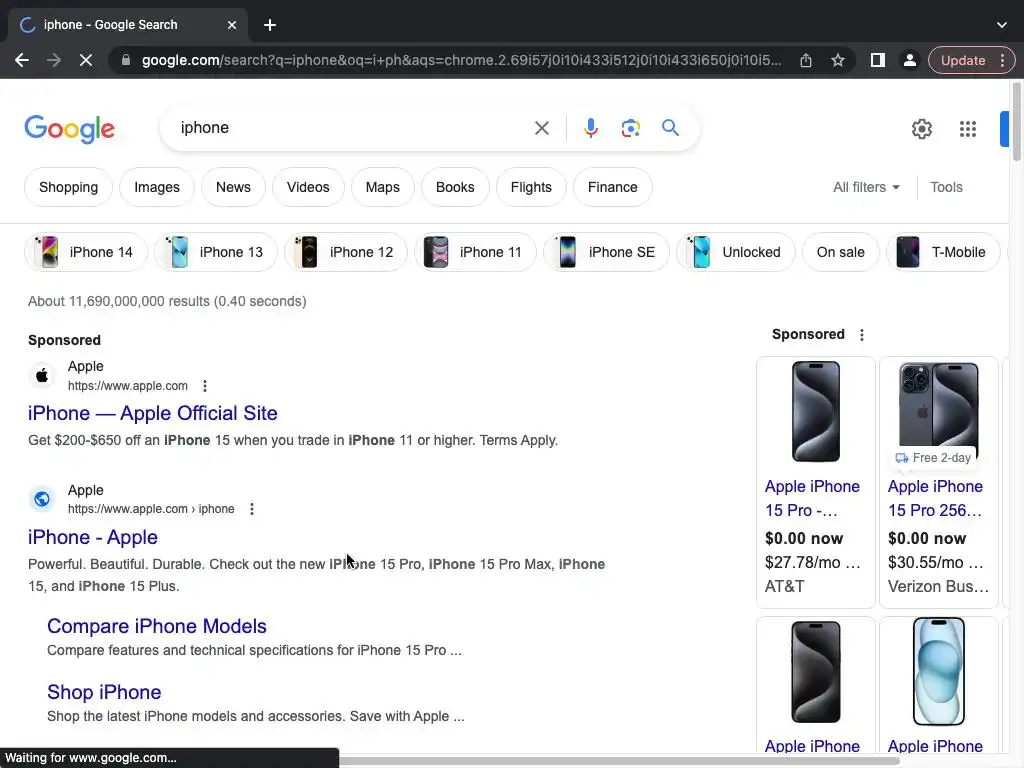Filter by Unlocked phones
The width and height of the screenshot is (1024, 768).
736,252
